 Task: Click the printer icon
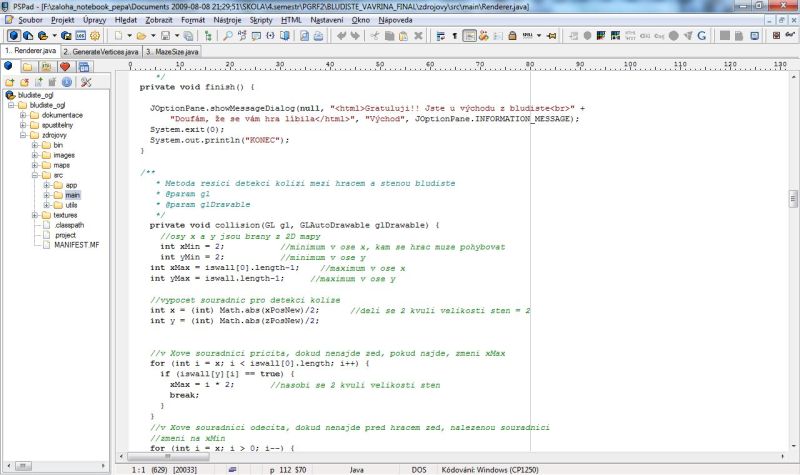[x=318, y=36]
